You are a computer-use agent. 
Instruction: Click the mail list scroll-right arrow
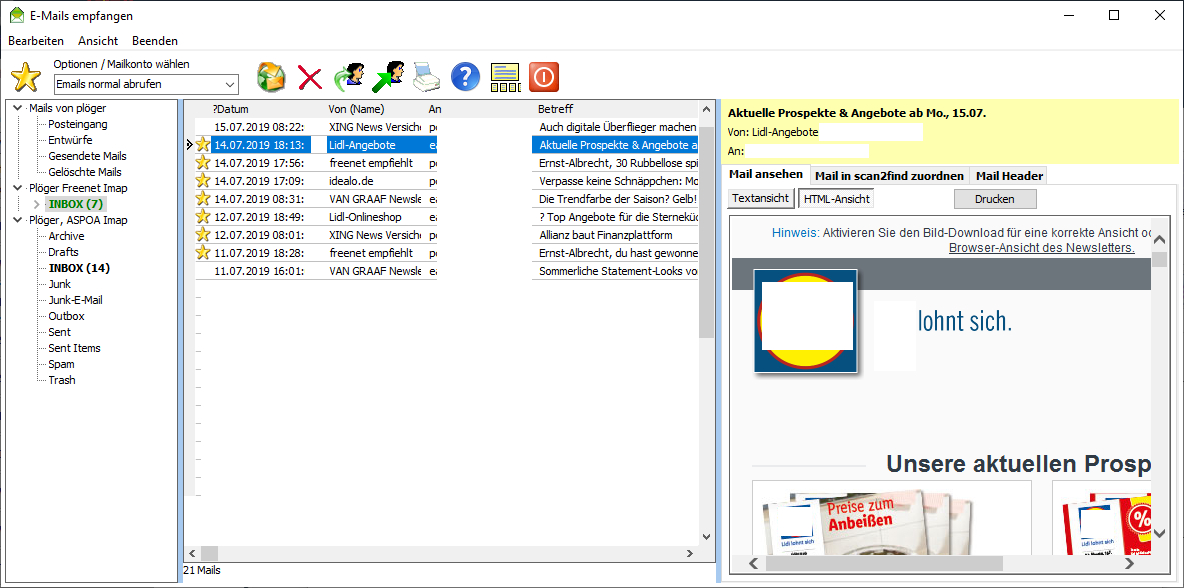pyautogui.click(x=689, y=553)
